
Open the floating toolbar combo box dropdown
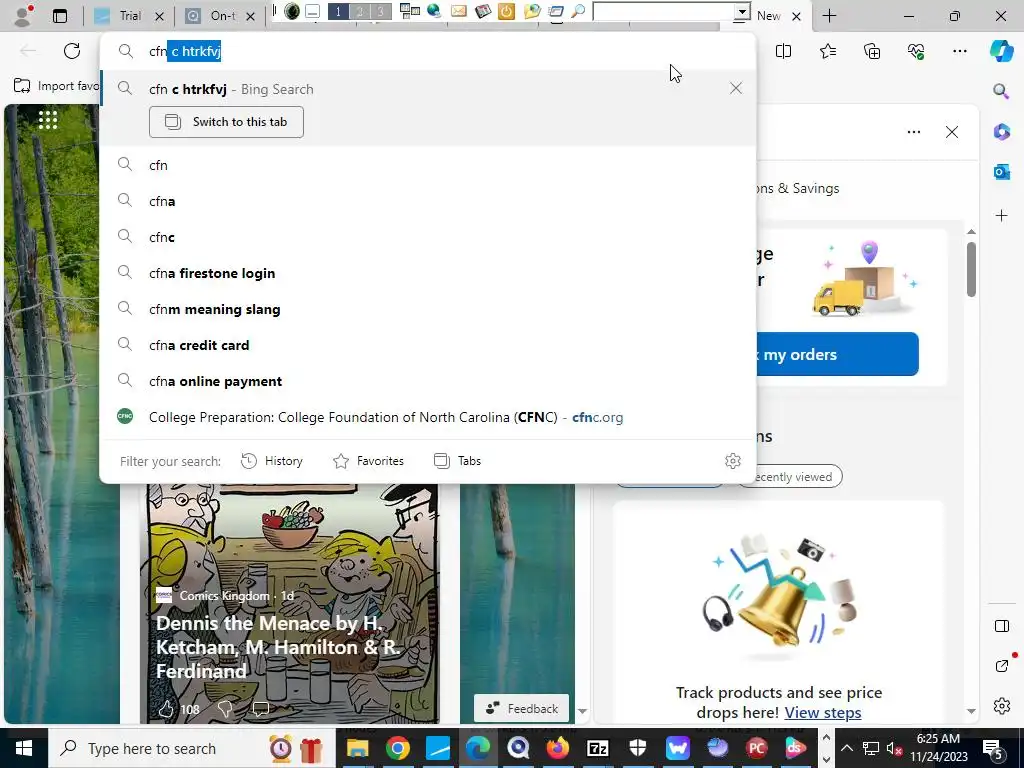tap(742, 12)
